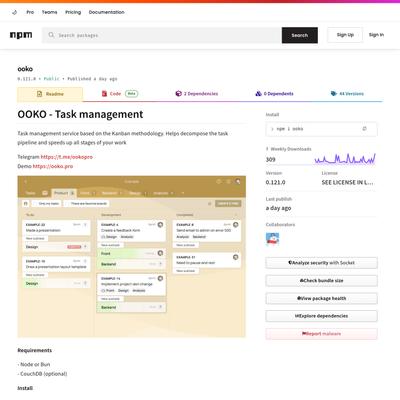Switch to the Code Beta tab
400x400 pixels.
pos(120,94)
